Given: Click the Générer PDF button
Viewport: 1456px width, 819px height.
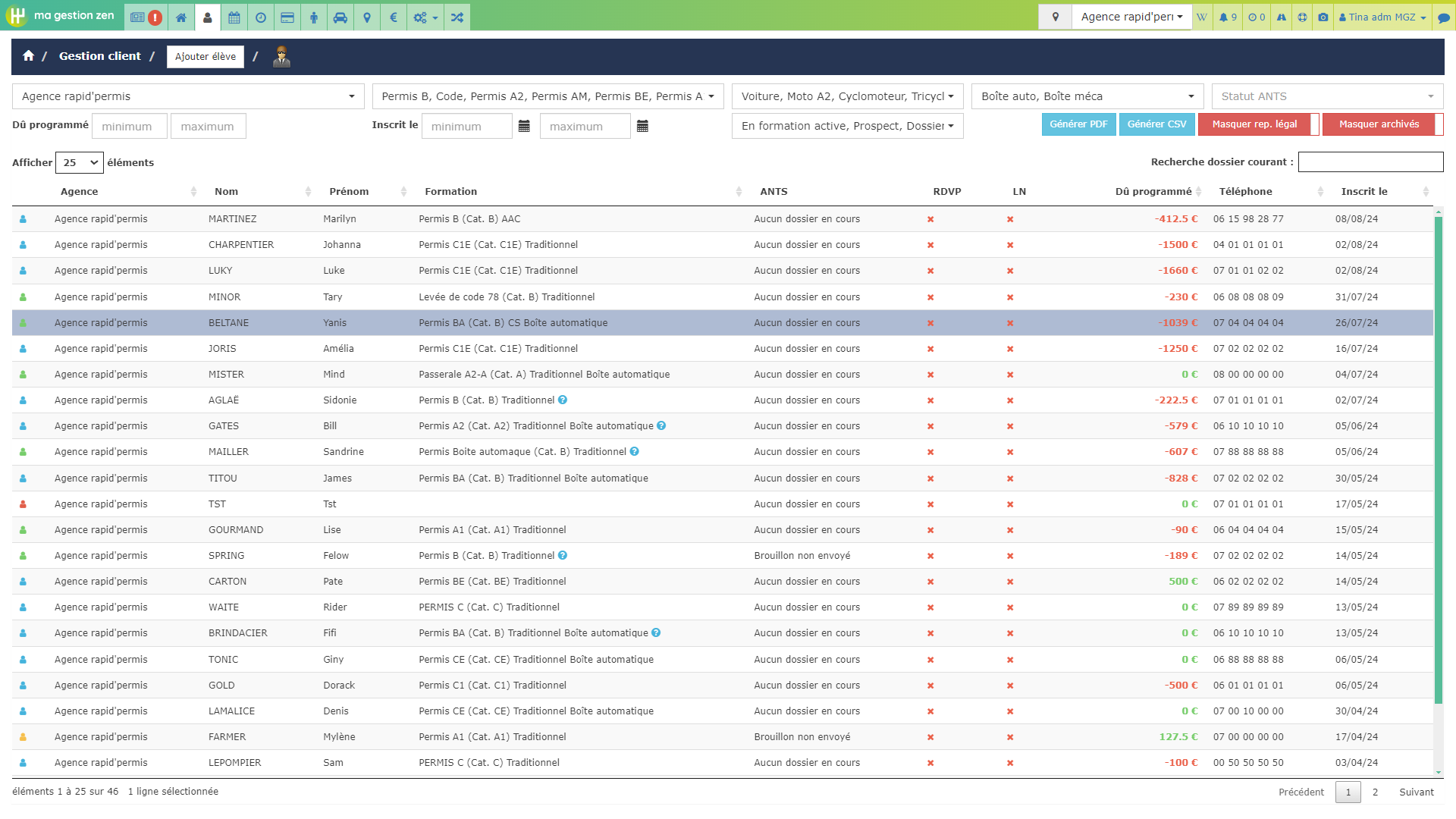Looking at the screenshot, I should pyautogui.click(x=1078, y=124).
